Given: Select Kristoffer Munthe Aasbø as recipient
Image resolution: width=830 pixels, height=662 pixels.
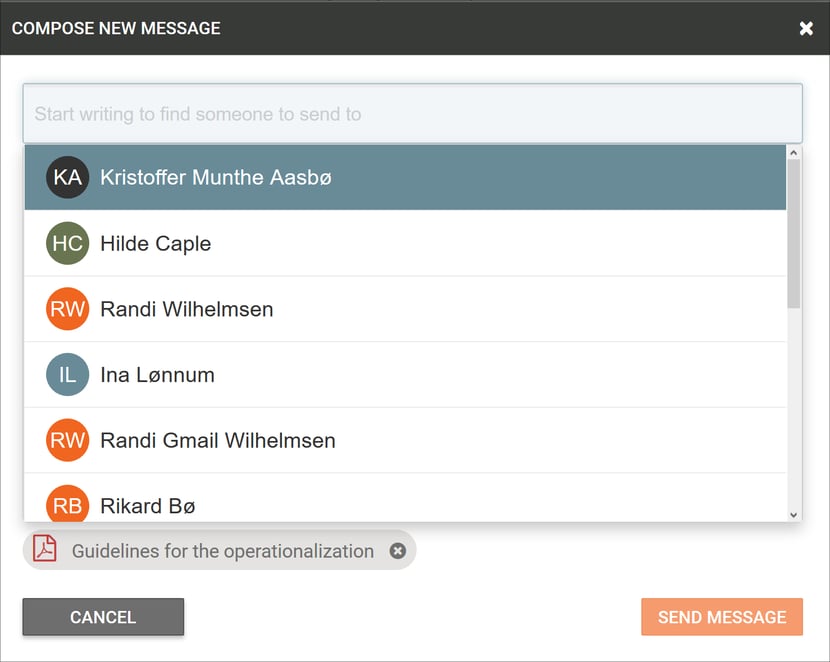Looking at the screenshot, I should click(x=405, y=177).
